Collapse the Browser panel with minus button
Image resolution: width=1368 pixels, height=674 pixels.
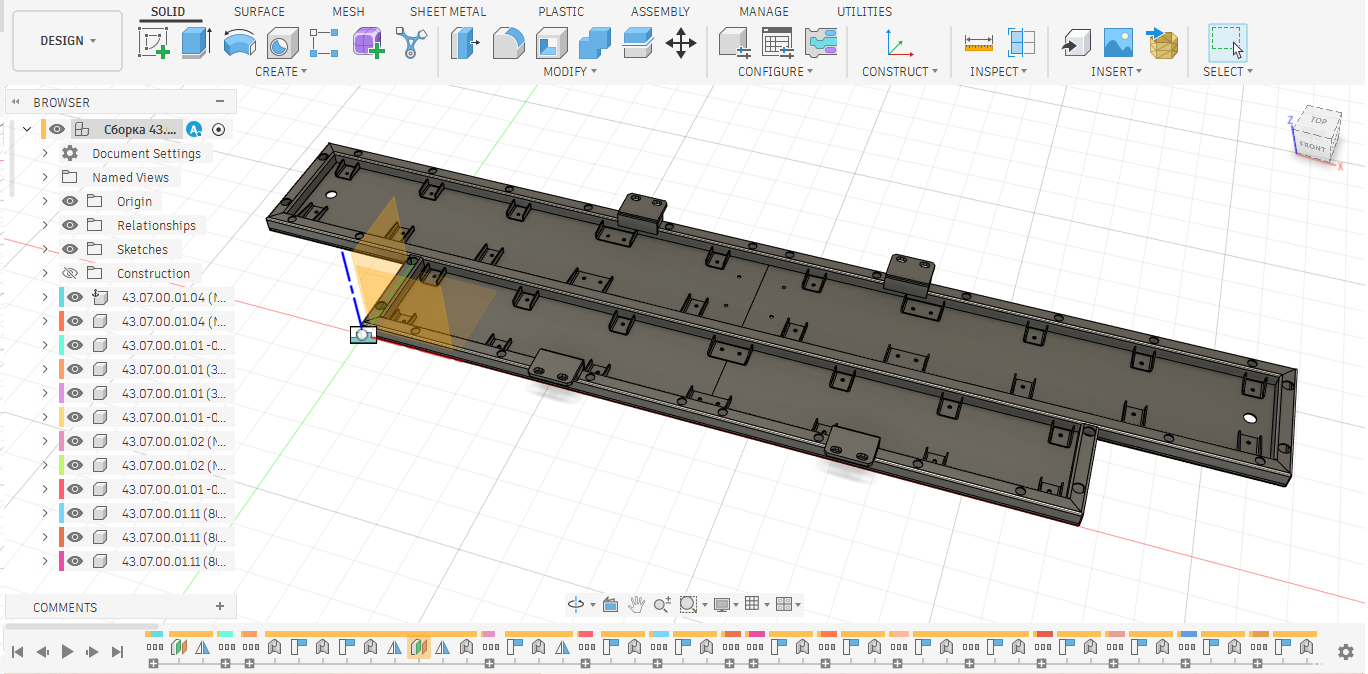coord(220,101)
